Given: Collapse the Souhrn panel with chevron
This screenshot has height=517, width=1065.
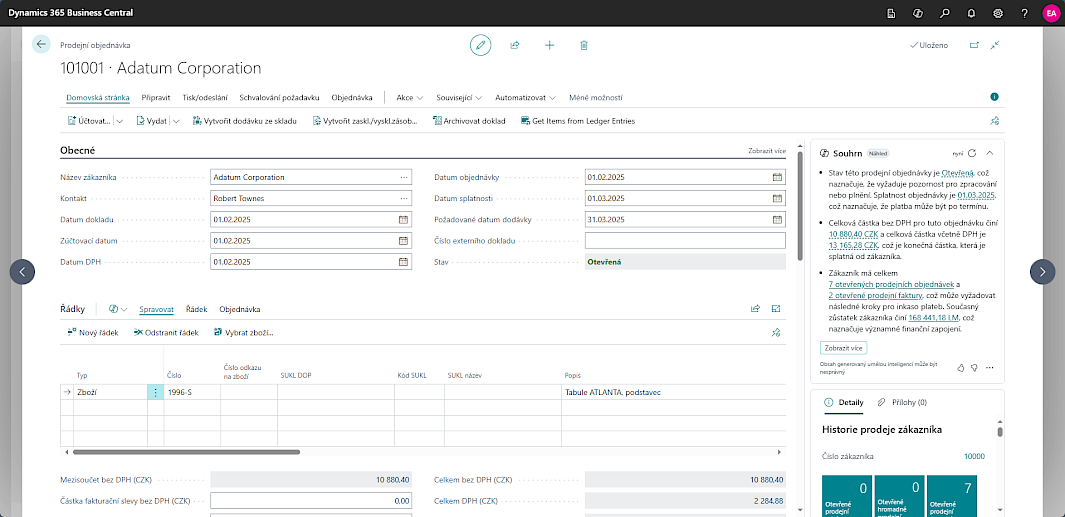Looking at the screenshot, I should point(989,153).
